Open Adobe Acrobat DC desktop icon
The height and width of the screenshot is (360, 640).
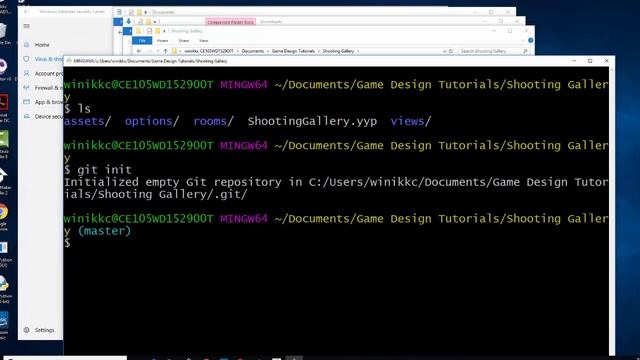(x=3, y=102)
